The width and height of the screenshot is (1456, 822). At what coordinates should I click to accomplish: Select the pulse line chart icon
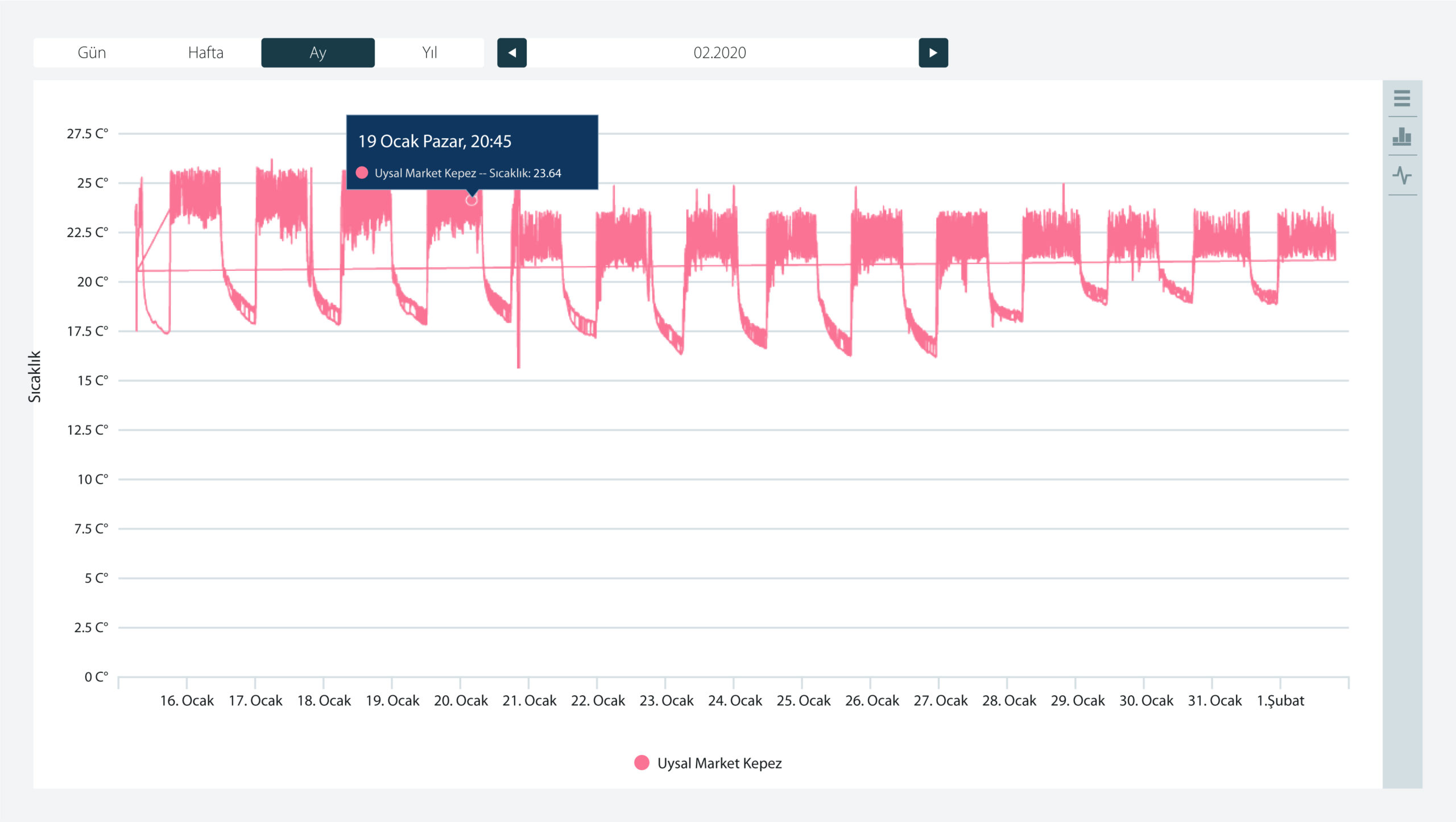point(1402,175)
